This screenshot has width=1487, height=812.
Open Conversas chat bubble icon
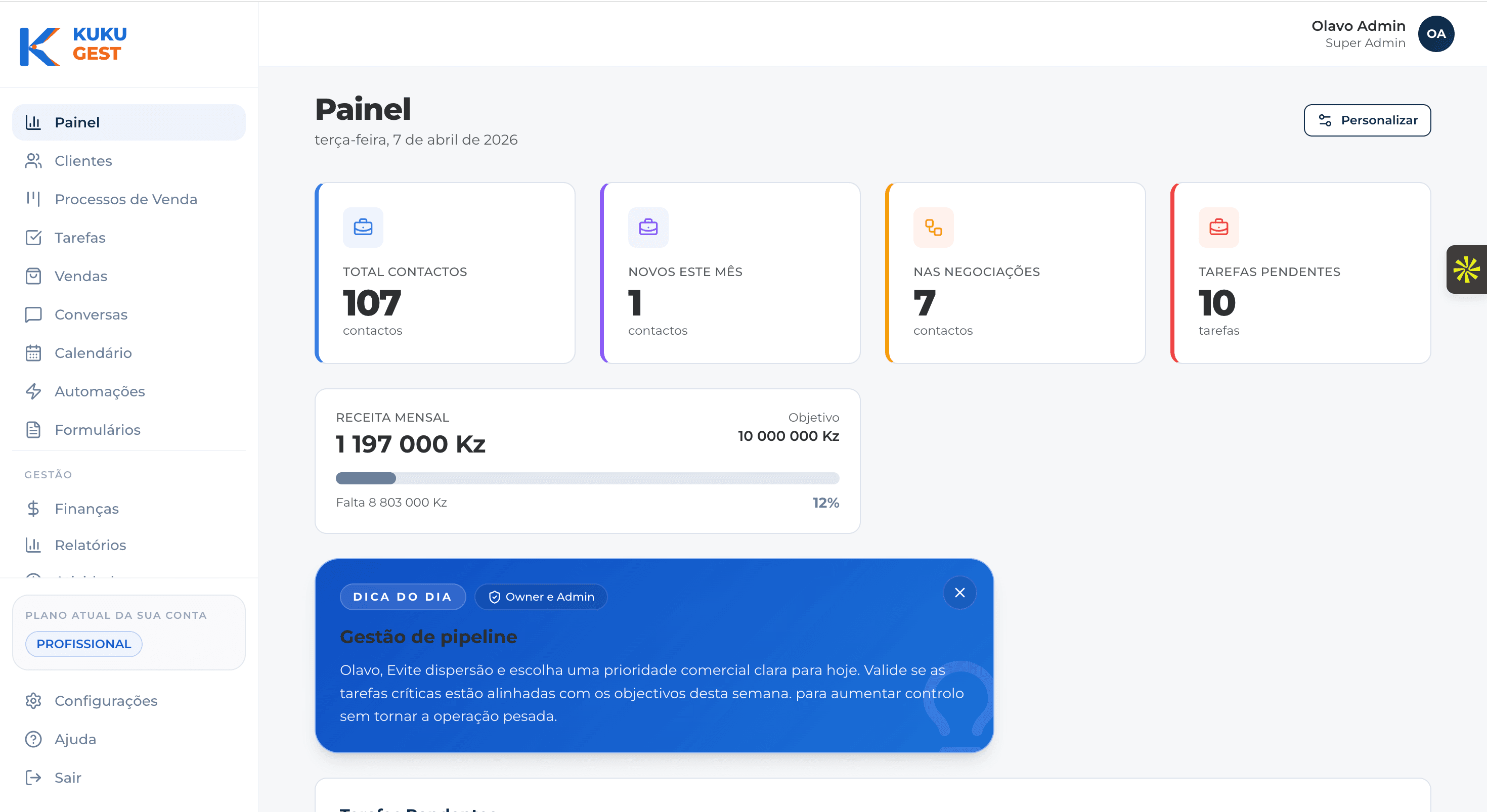click(x=33, y=314)
